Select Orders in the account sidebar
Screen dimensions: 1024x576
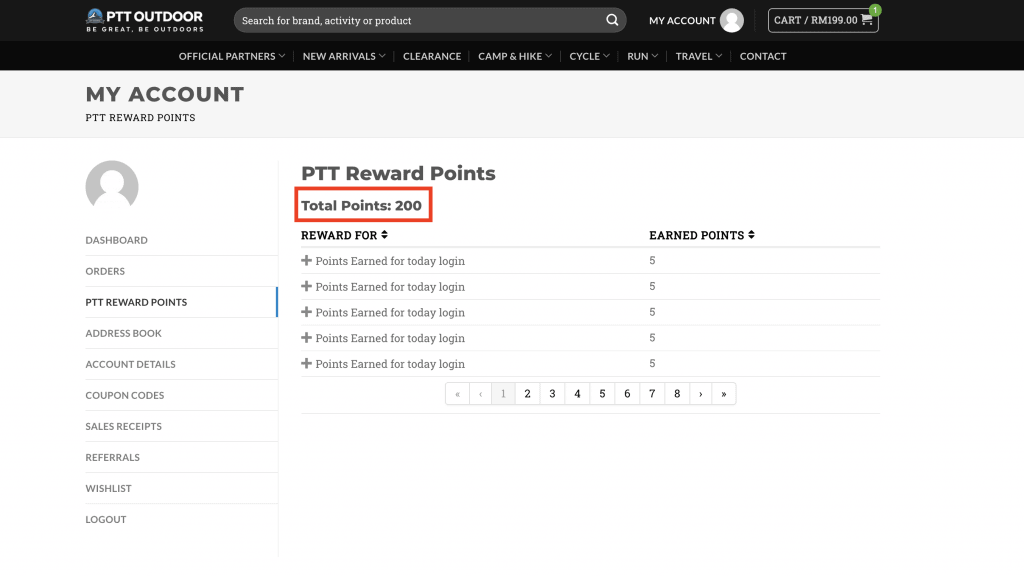[105, 271]
